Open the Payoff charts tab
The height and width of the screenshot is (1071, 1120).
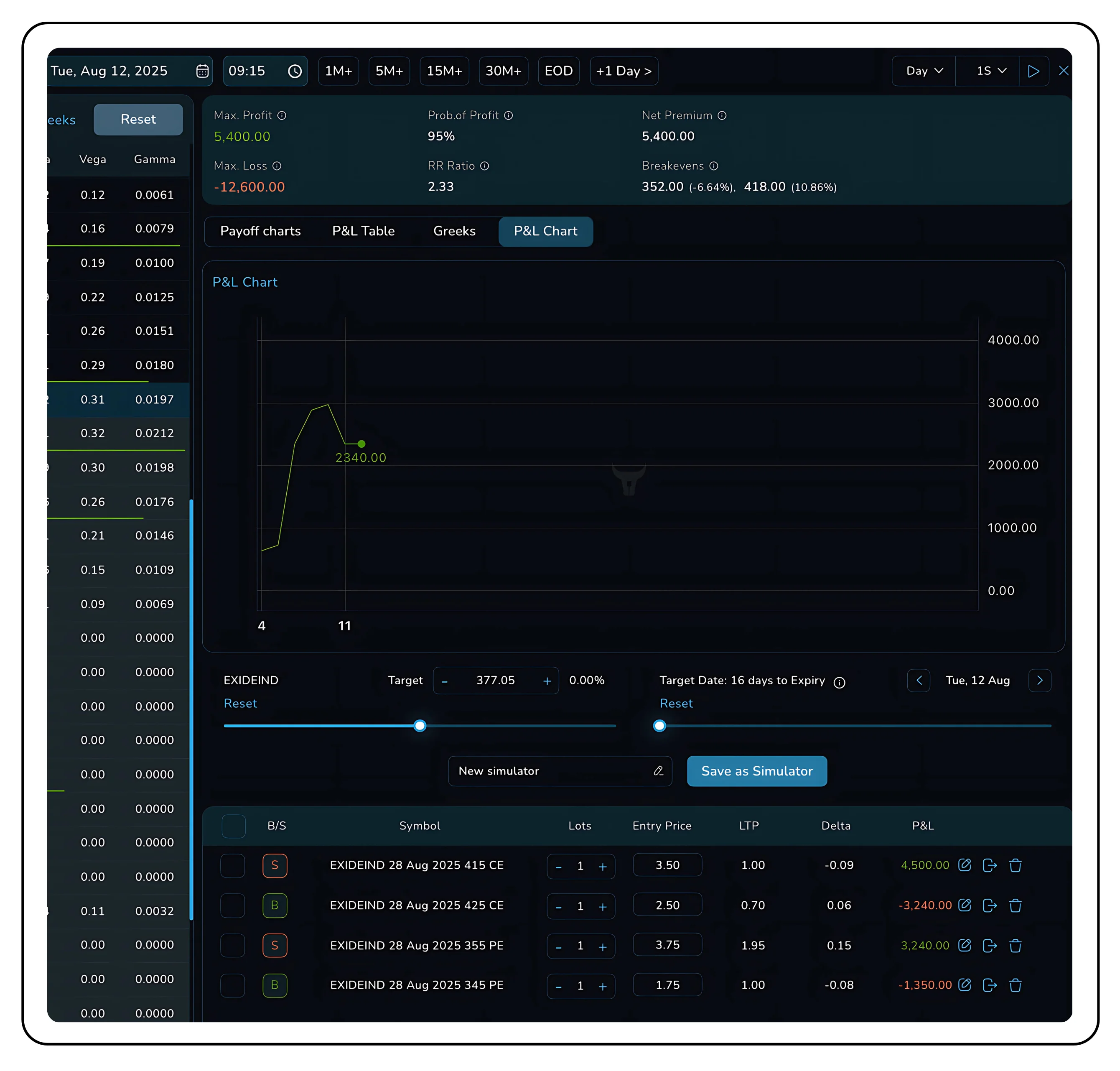260,231
